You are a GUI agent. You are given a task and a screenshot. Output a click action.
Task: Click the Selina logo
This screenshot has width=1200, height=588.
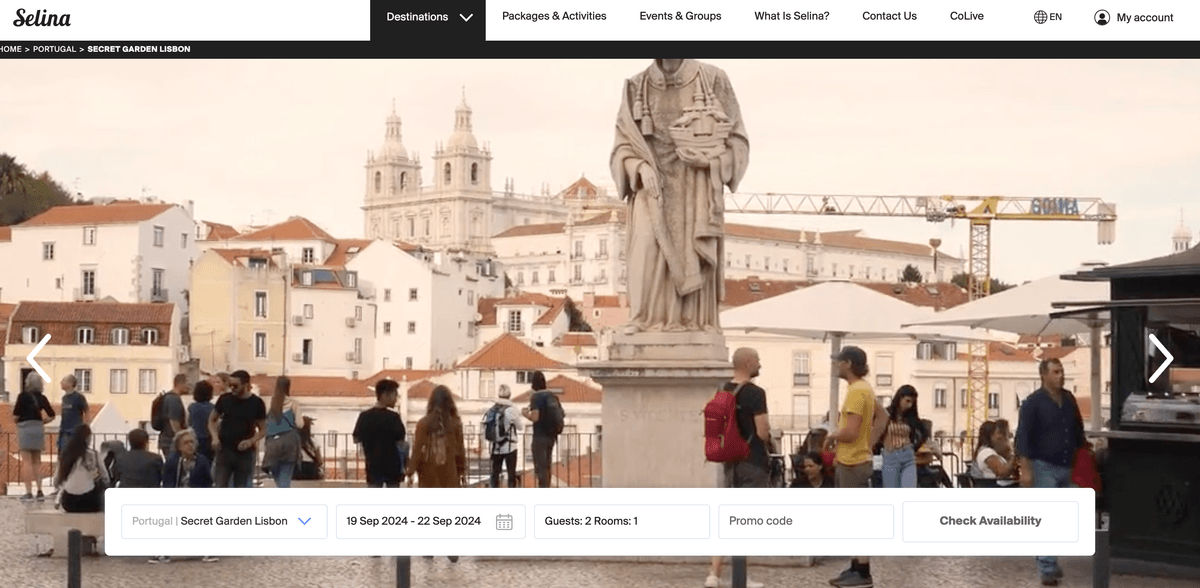click(x=42, y=17)
